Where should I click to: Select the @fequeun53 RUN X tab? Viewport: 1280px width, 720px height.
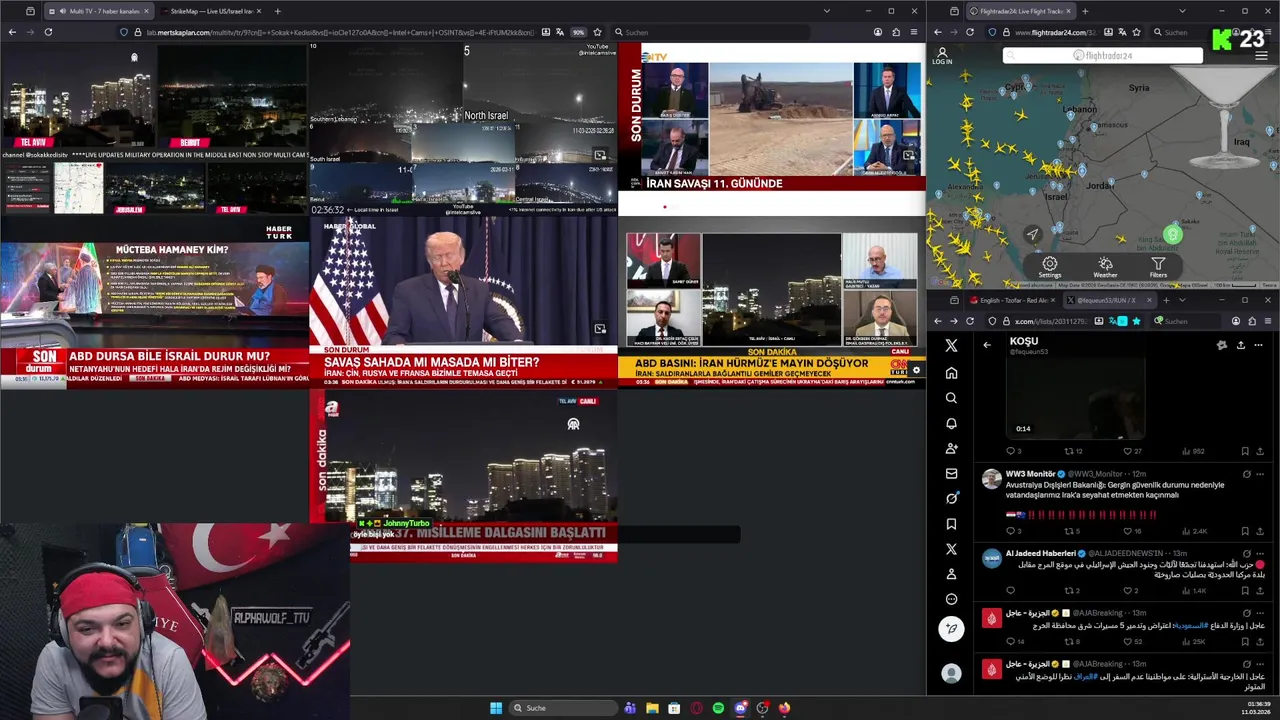tap(1108, 300)
